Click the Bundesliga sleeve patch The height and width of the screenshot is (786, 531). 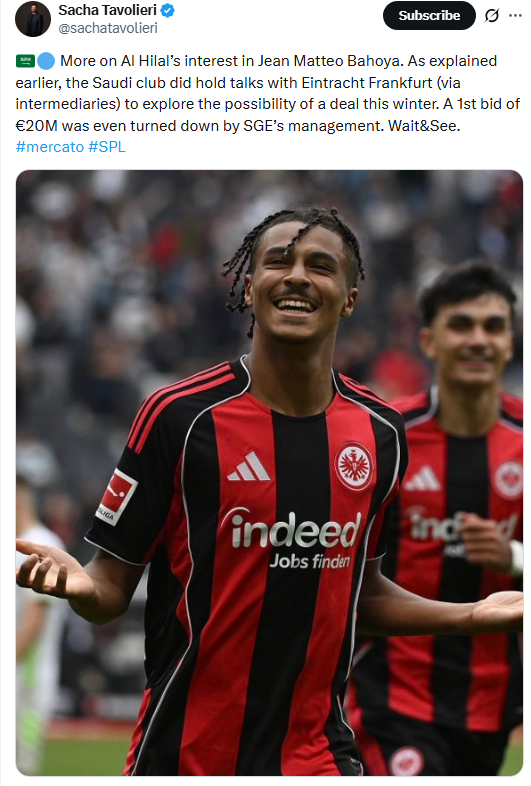117,496
